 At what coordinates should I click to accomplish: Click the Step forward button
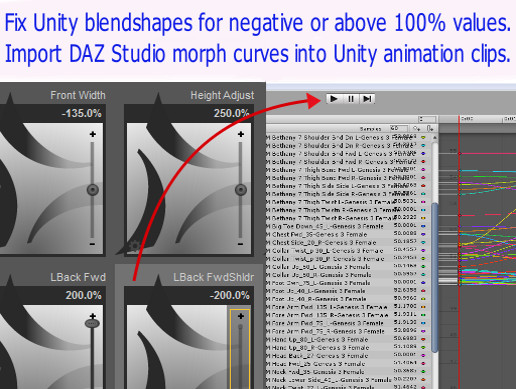[x=367, y=99]
